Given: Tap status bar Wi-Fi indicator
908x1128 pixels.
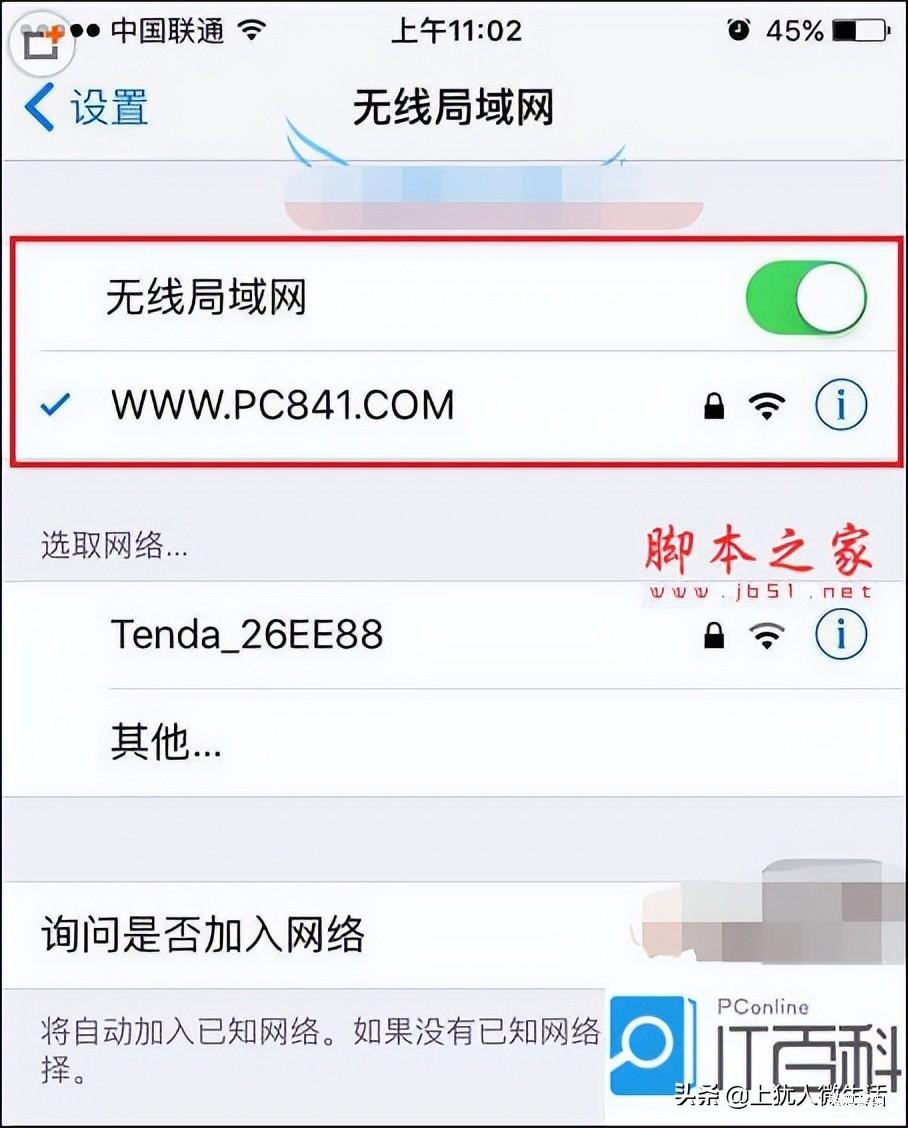Looking at the screenshot, I should tap(252, 29).
